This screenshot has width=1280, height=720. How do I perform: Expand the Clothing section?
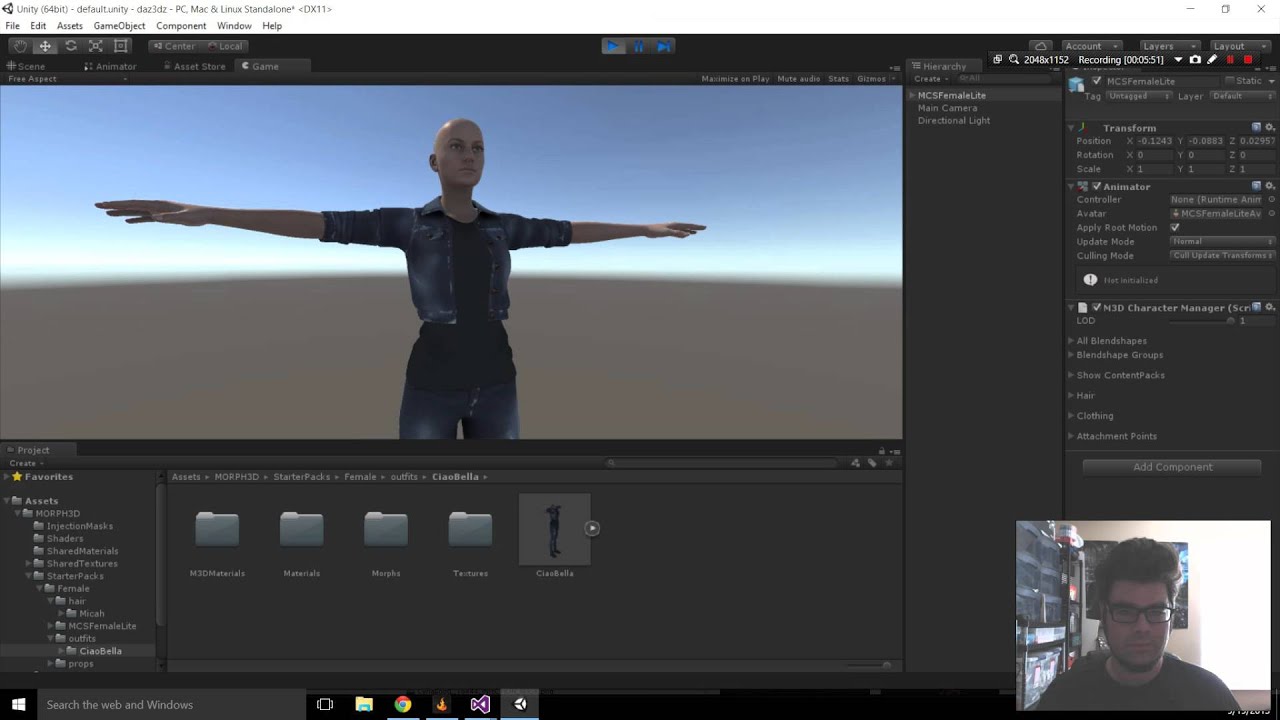click(x=1094, y=416)
